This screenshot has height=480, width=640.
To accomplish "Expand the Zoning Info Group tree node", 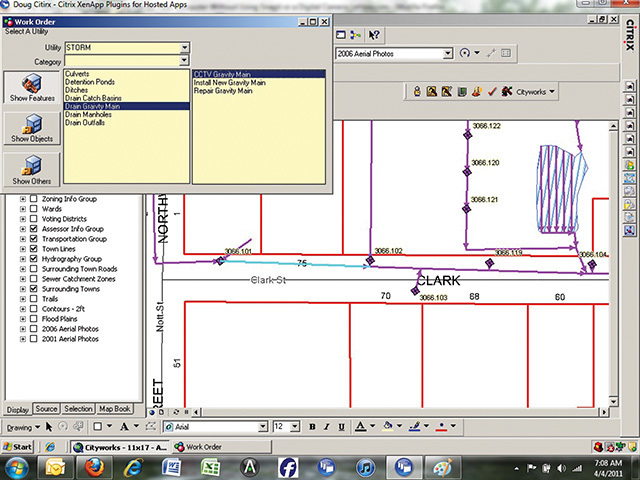I will click(x=23, y=198).
